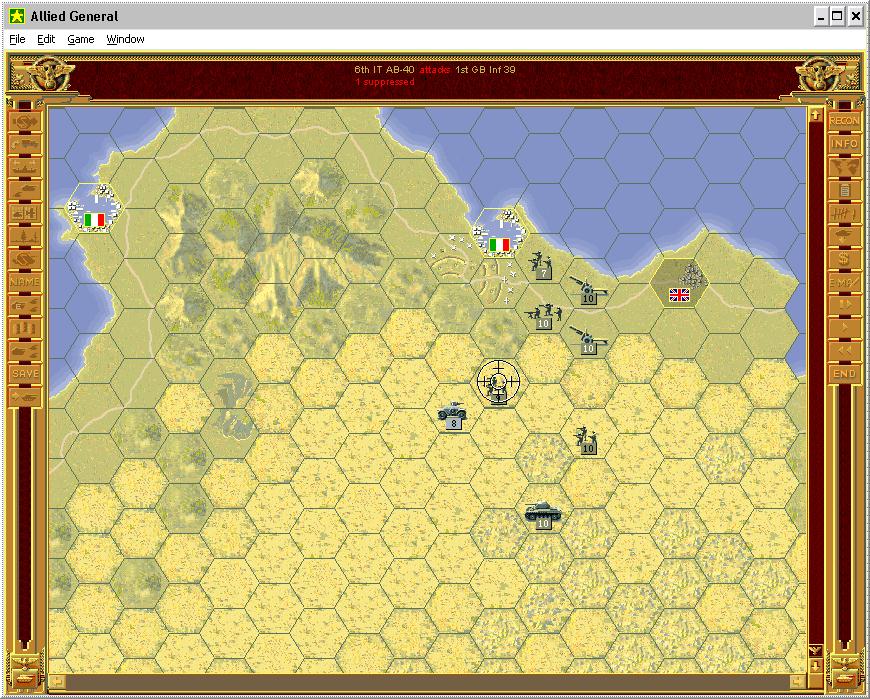The height and width of the screenshot is (699, 870).
Task: Click the SAVE button
Action: click(25, 374)
